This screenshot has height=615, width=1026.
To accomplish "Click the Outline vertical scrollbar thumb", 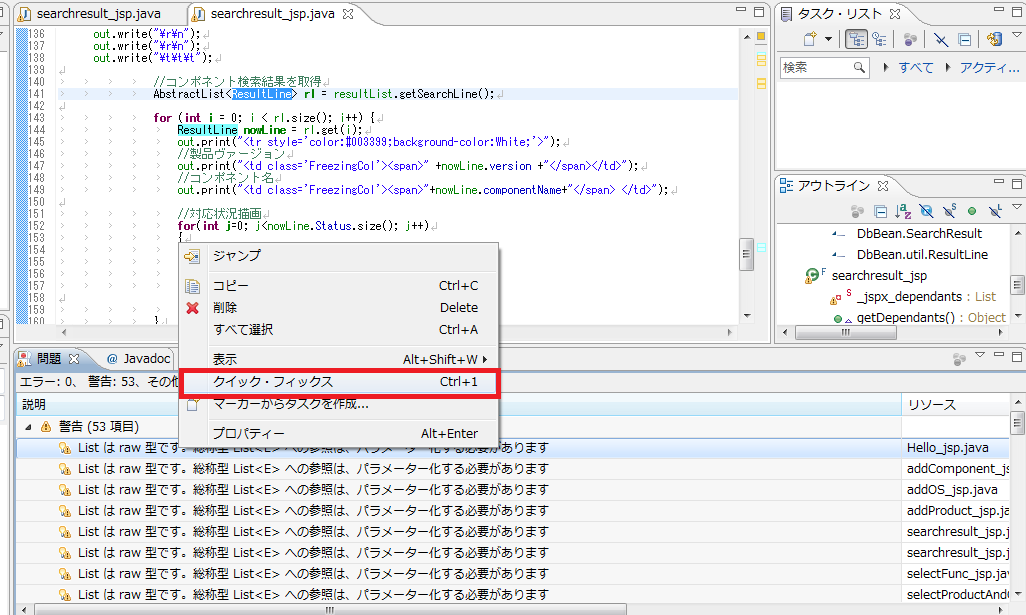I will tap(1017, 286).
